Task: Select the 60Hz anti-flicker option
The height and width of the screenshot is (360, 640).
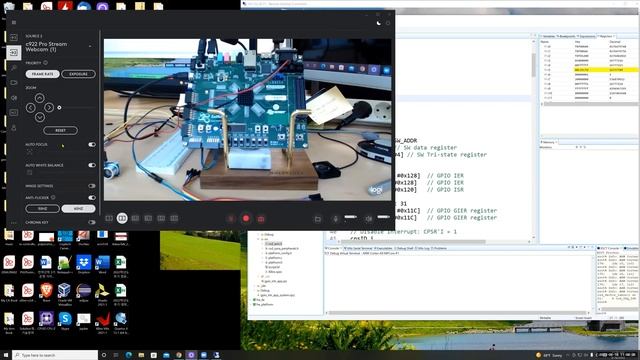Action: click(78, 209)
